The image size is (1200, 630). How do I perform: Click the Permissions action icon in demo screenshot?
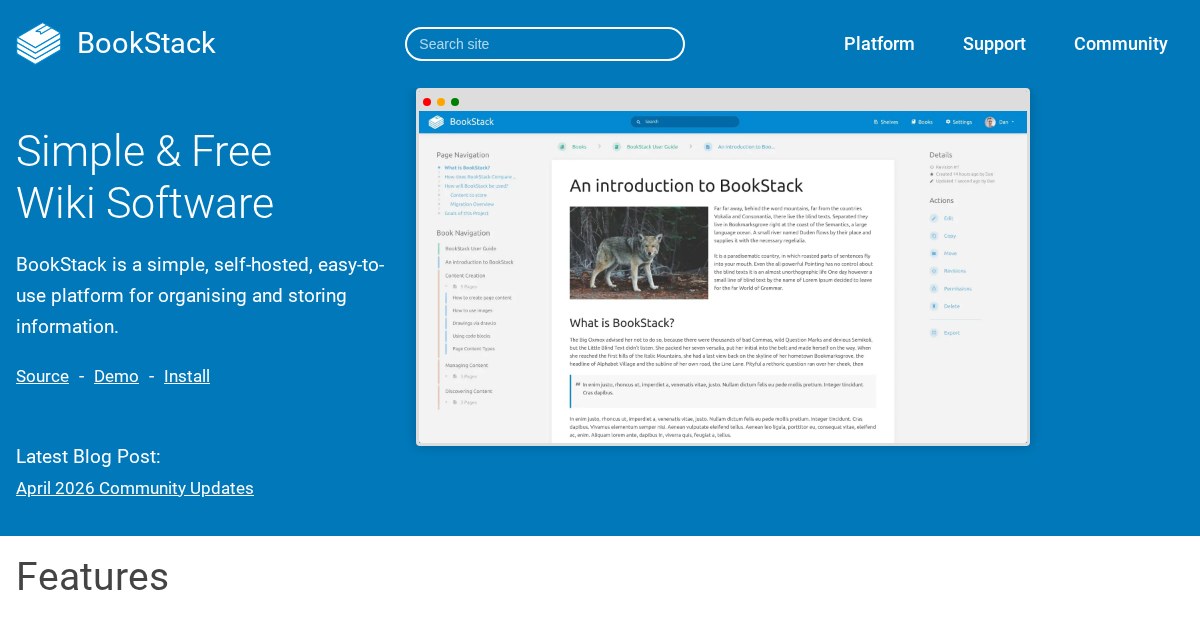[x=934, y=288]
